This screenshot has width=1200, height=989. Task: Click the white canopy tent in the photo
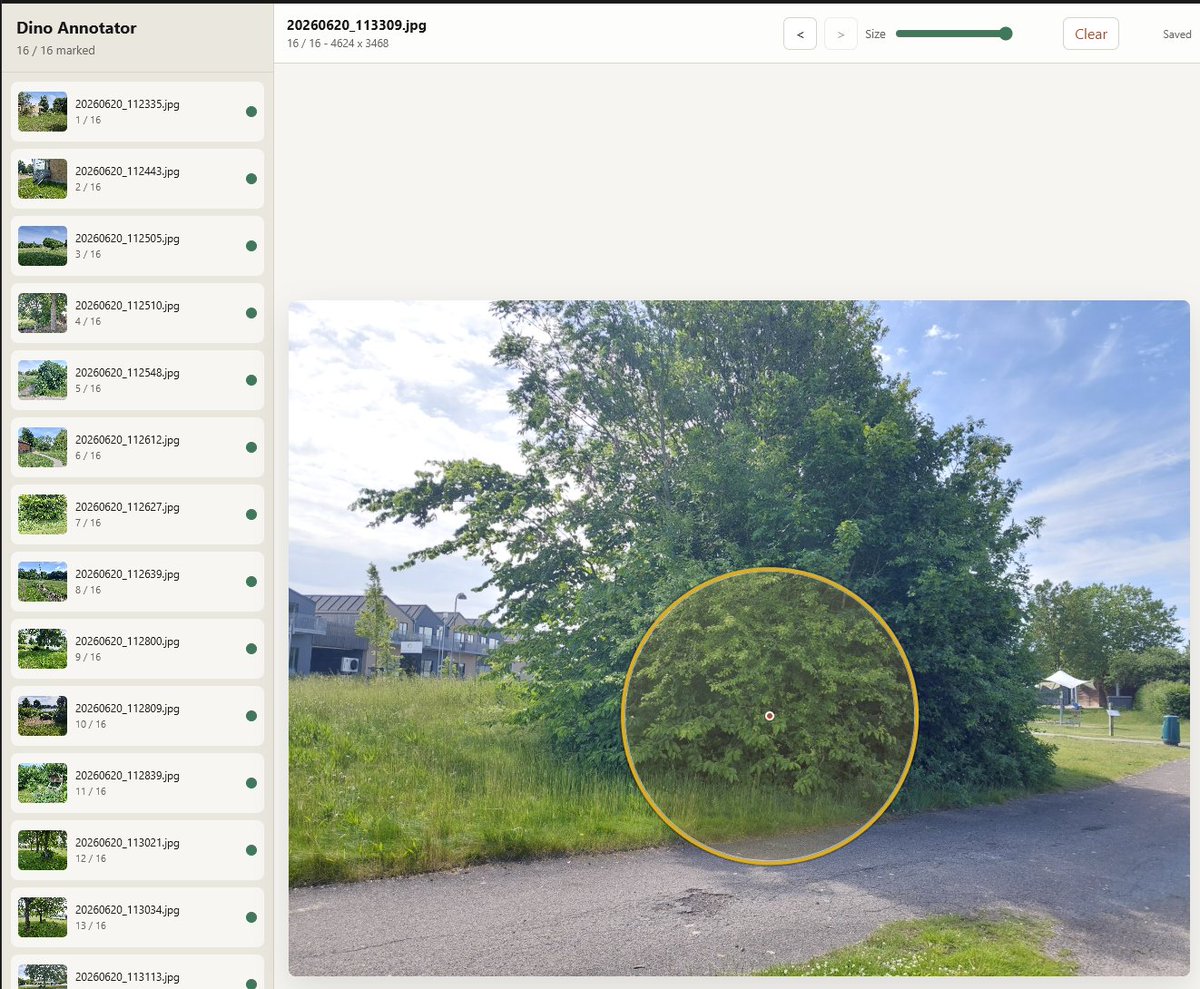pyautogui.click(x=1064, y=680)
